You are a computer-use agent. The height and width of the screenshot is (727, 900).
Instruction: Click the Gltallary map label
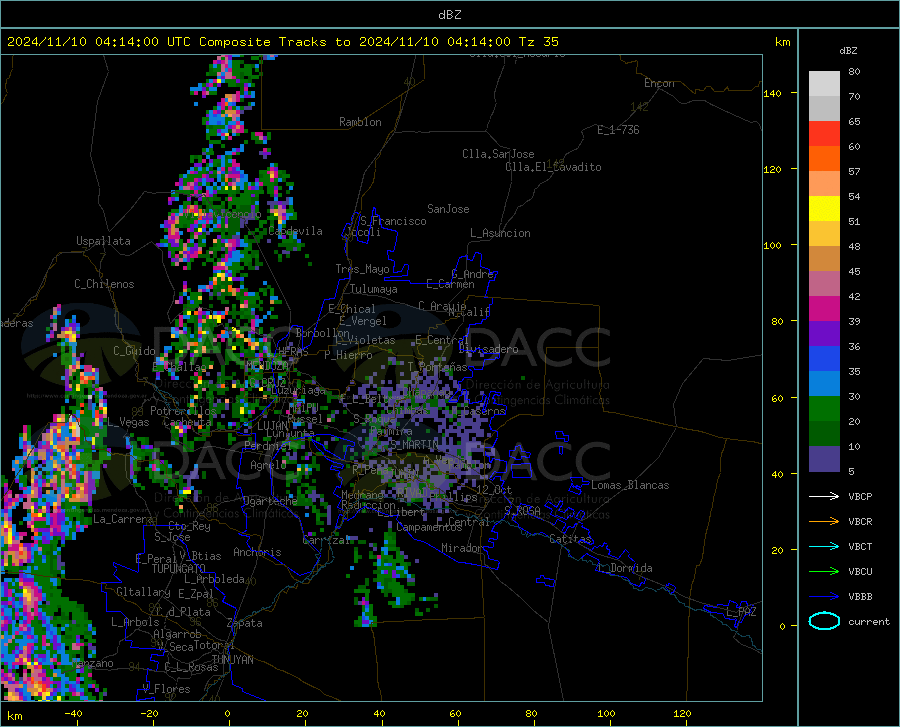tap(143, 592)
